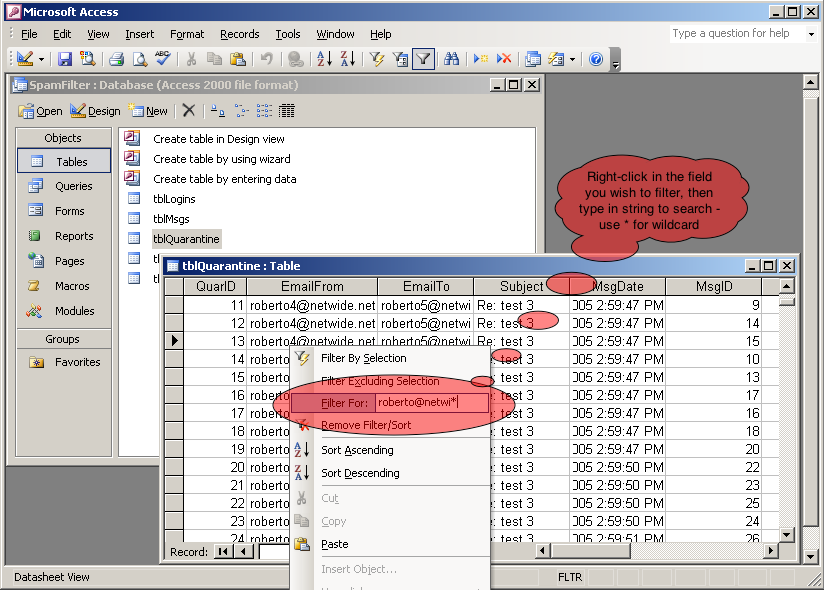Click the New Object toolbar icon
Image resolution: width=824 pixels, height=590 pixels.
point(556,59)
